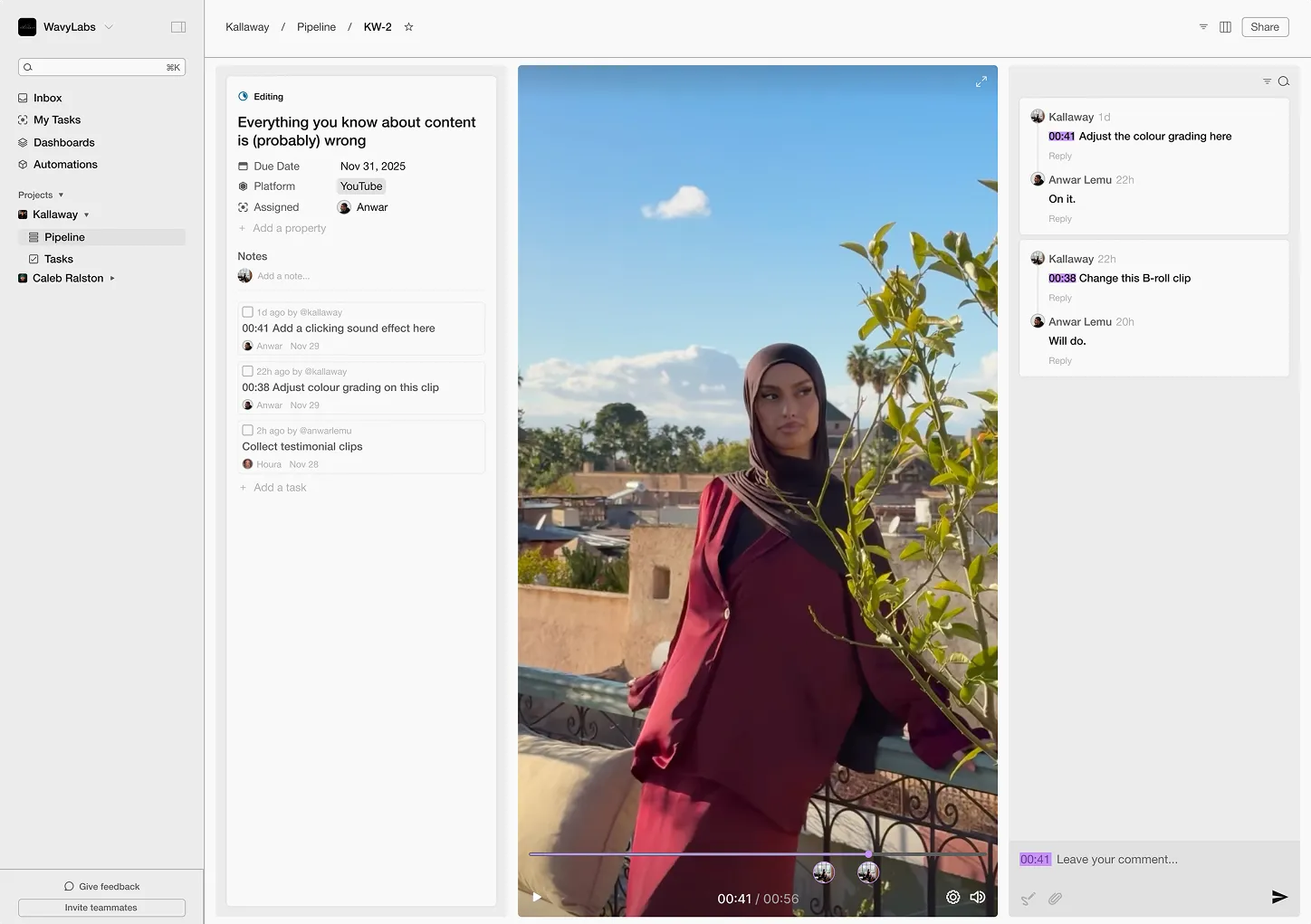Screen dimensions: 1311x924
Task: Click the video progress slider handle
Action: (x=868, y=853)
